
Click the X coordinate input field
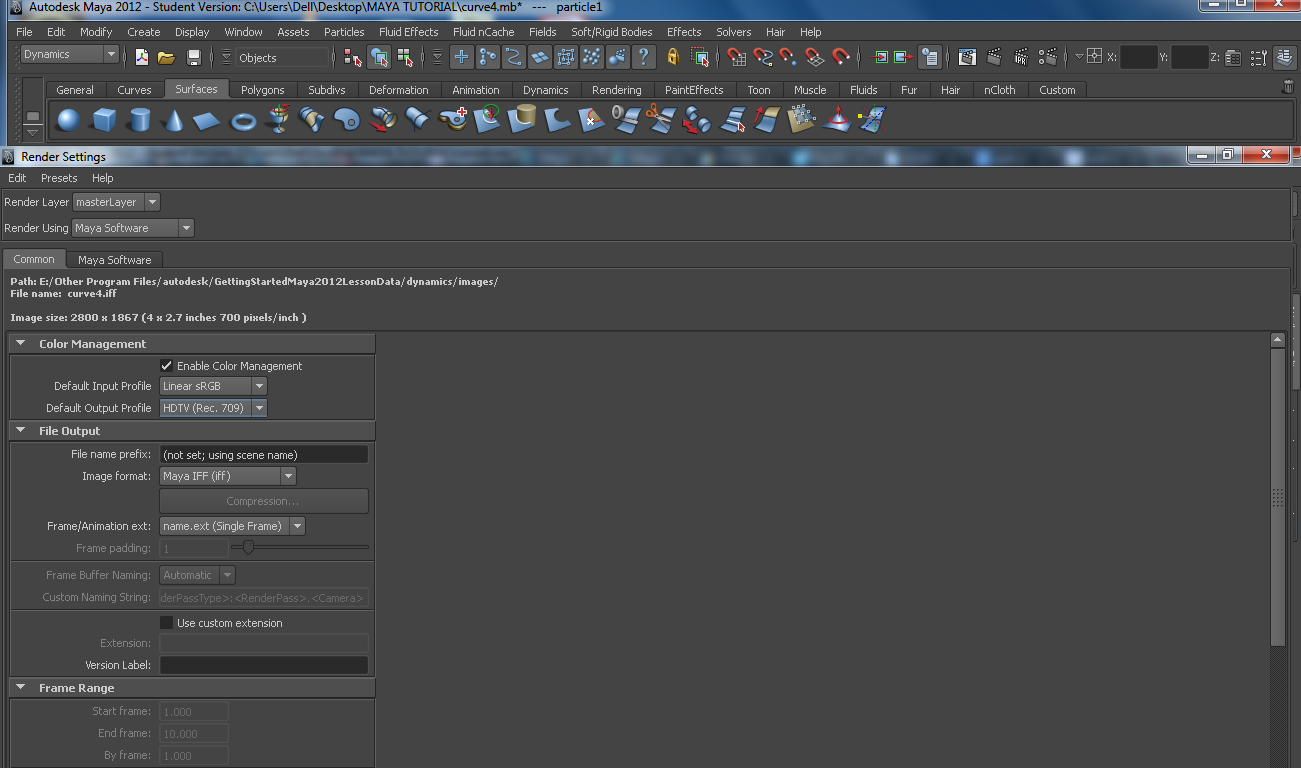point(1139,57)
